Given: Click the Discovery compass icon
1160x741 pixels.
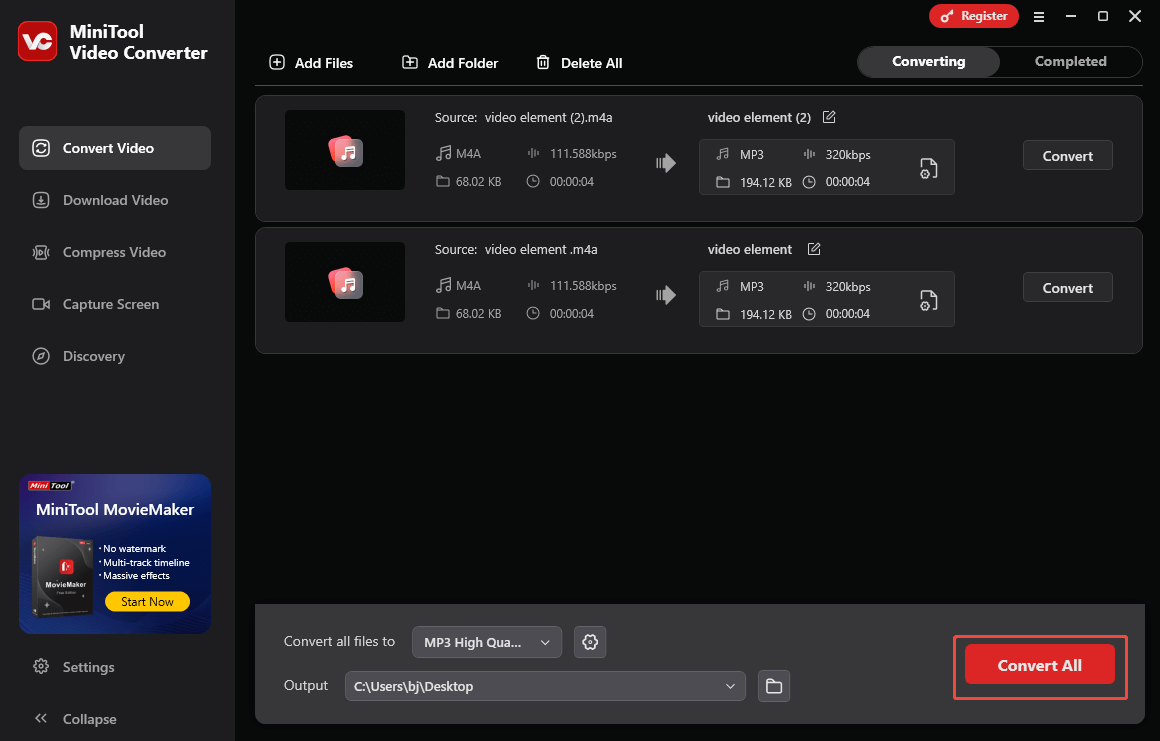Looking at the screenshot, I should tap(41, 356).
